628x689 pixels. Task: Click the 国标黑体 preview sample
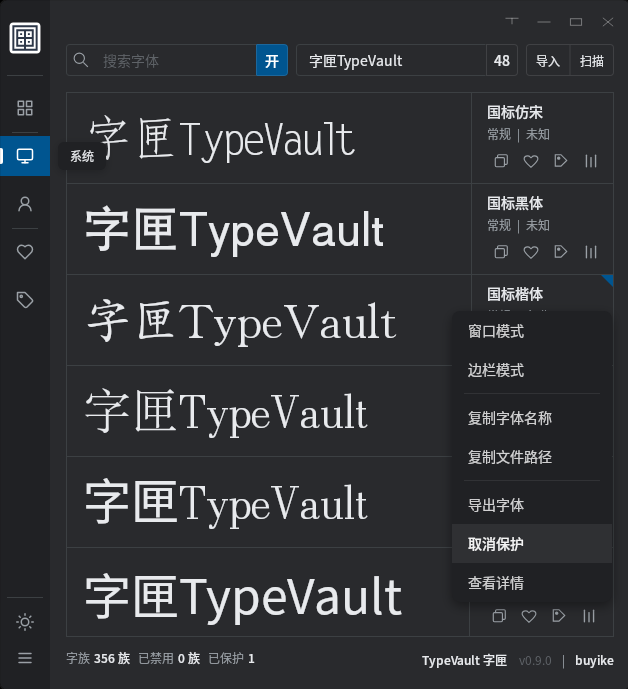(269, 229)
